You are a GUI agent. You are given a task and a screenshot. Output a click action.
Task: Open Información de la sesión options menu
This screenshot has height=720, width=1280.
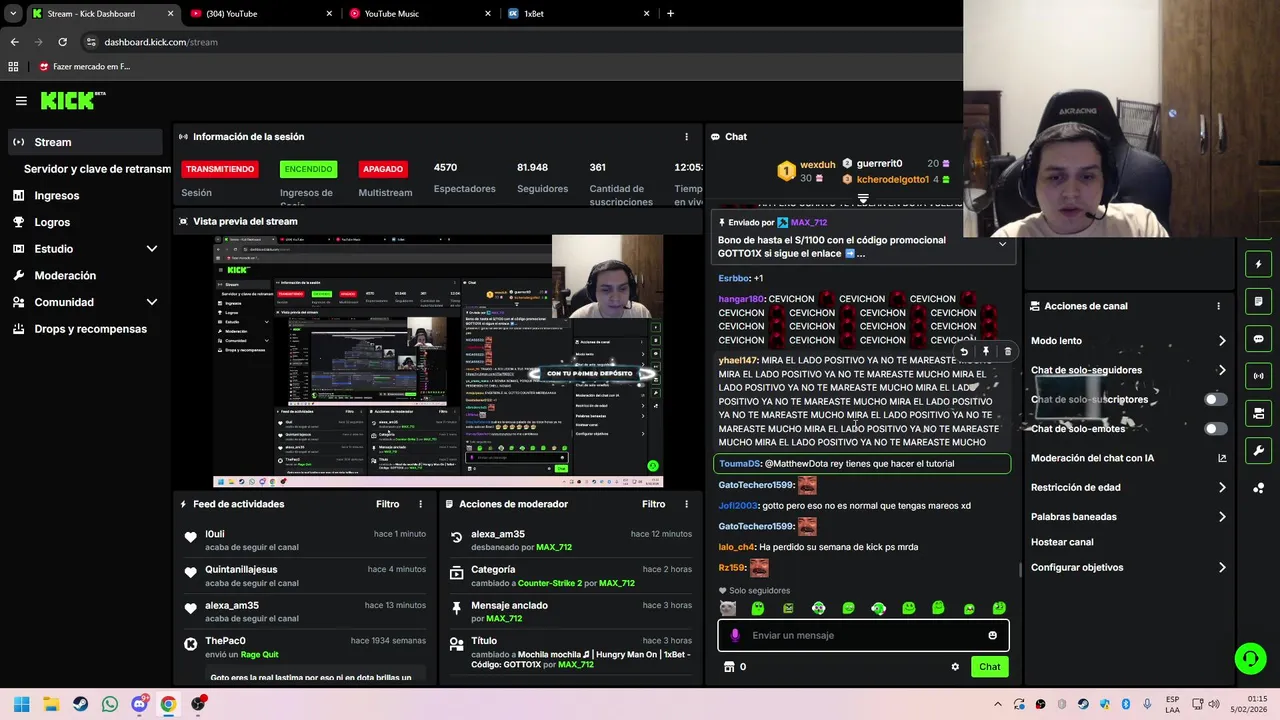686,137
